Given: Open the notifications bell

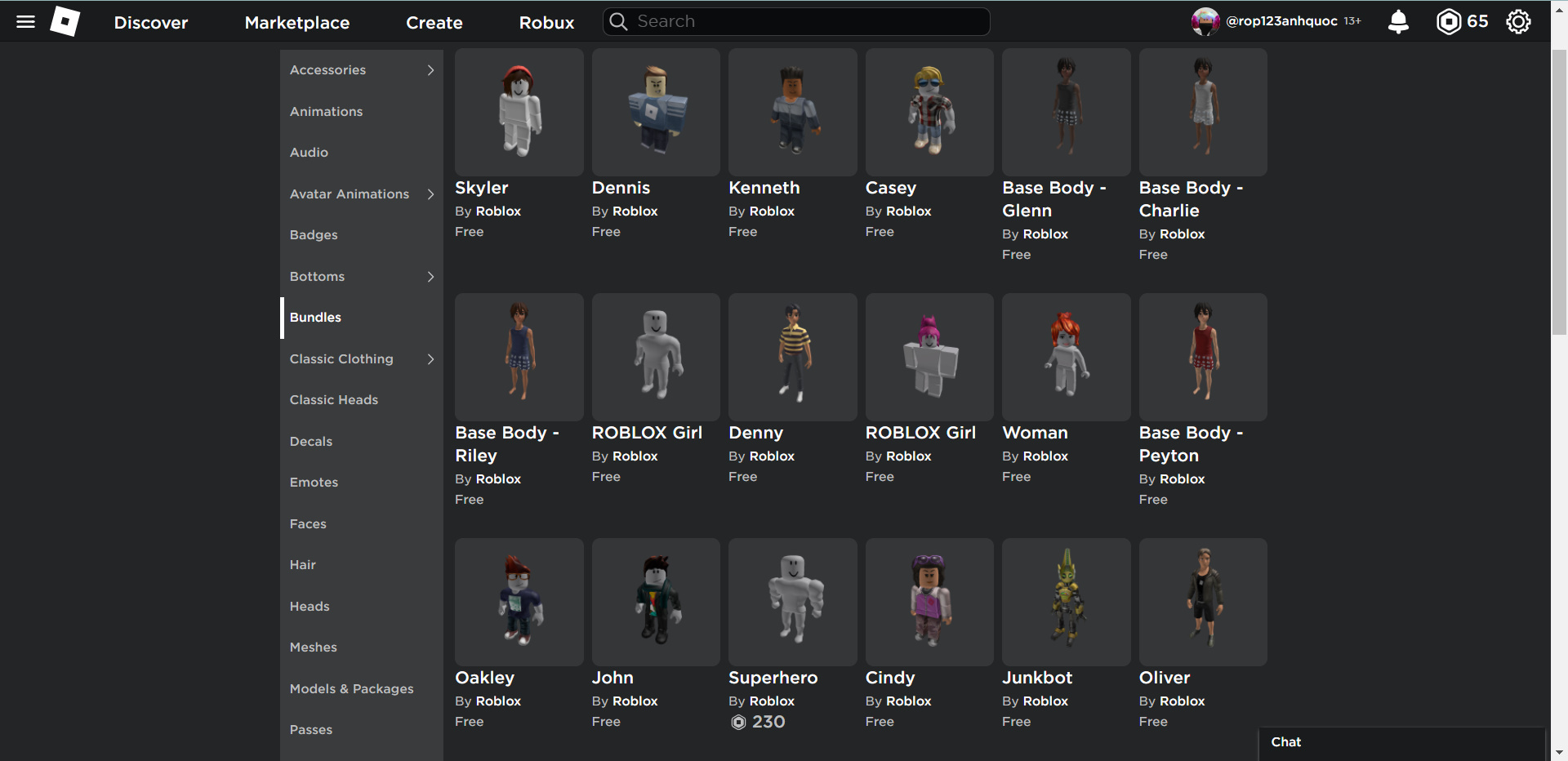Looking at the screenshot, I should click(x=1398, y=22).
